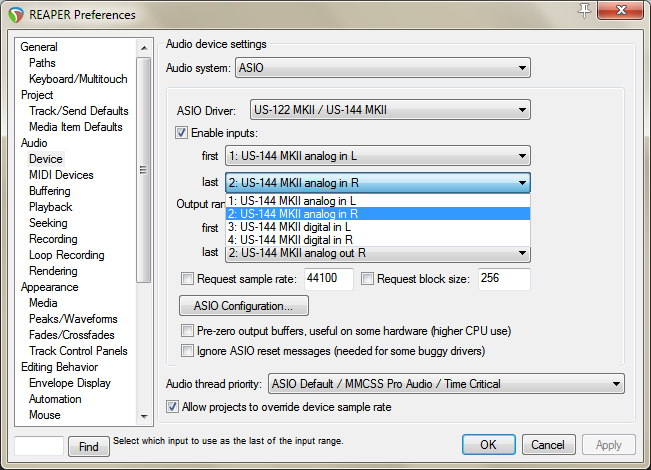Click the block size field showing 256
This screenshot has width=651, height=470.
pos(504,279)
